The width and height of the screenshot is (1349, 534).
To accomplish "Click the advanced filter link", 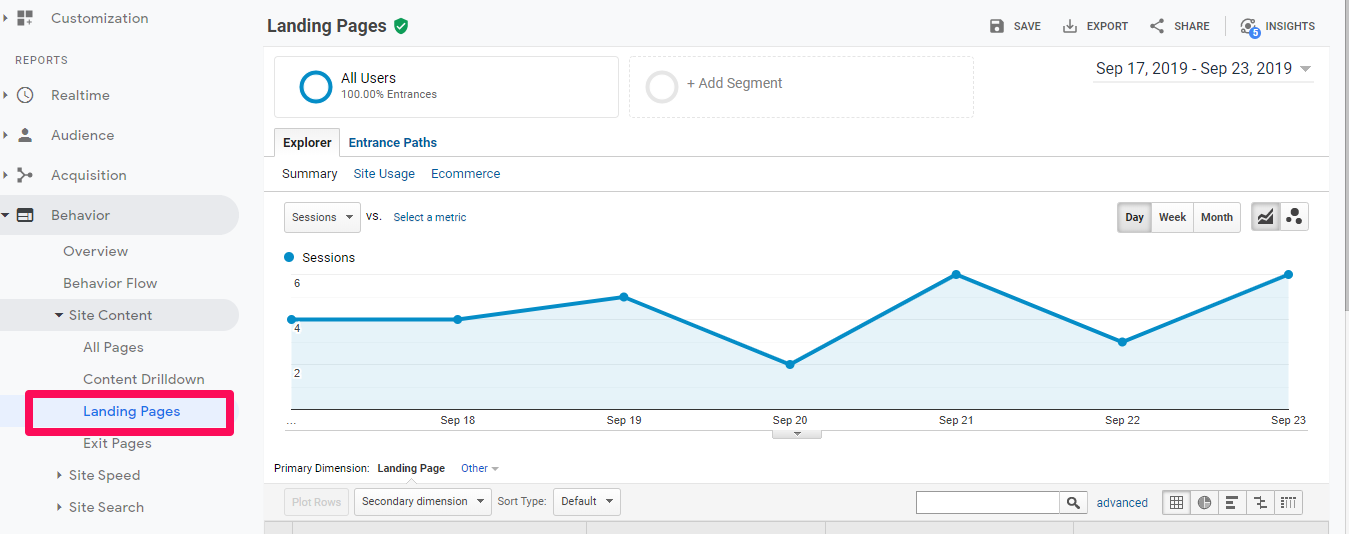I will tap(1122, 502).
